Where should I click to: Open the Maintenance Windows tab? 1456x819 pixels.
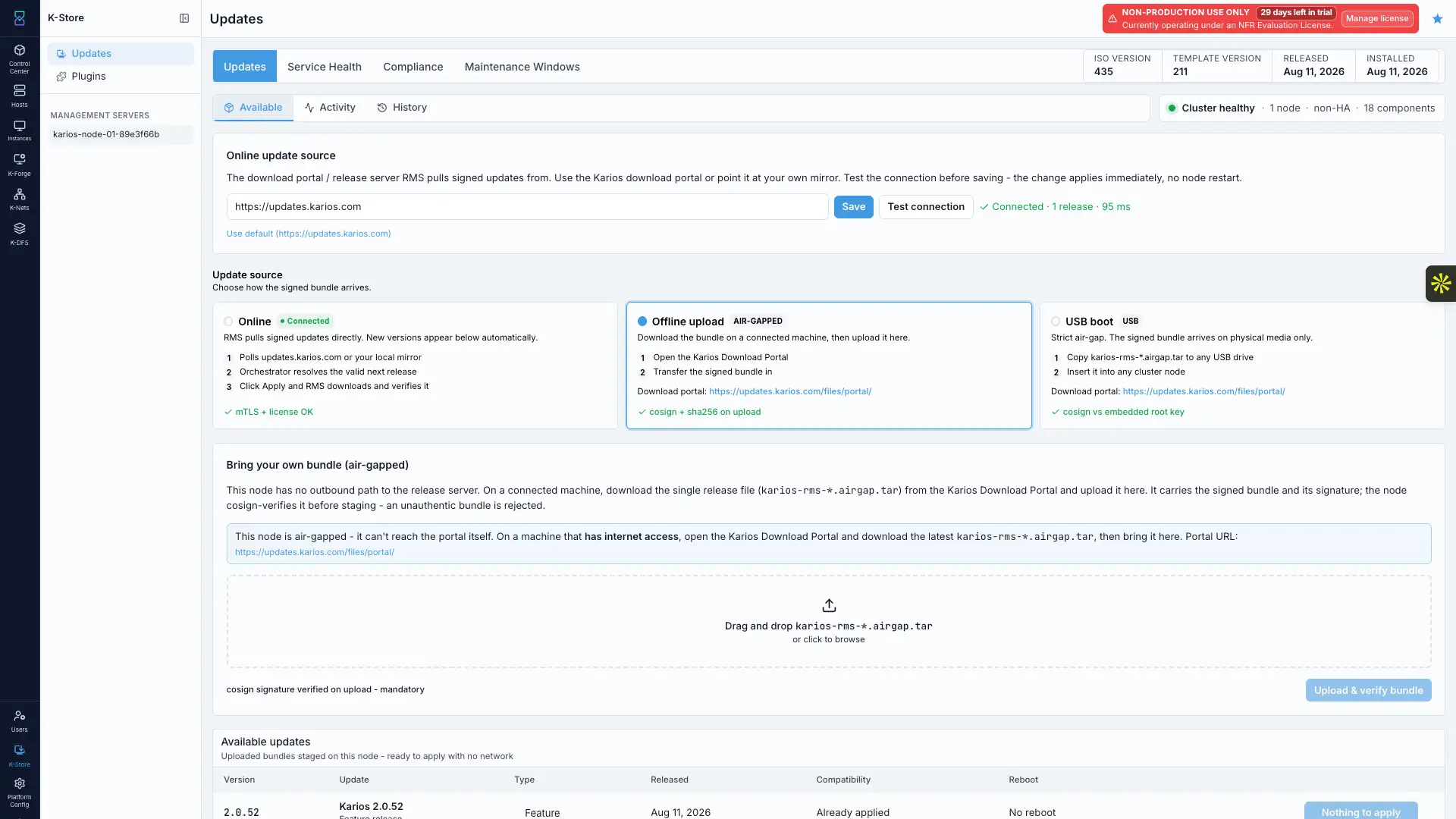522,67
